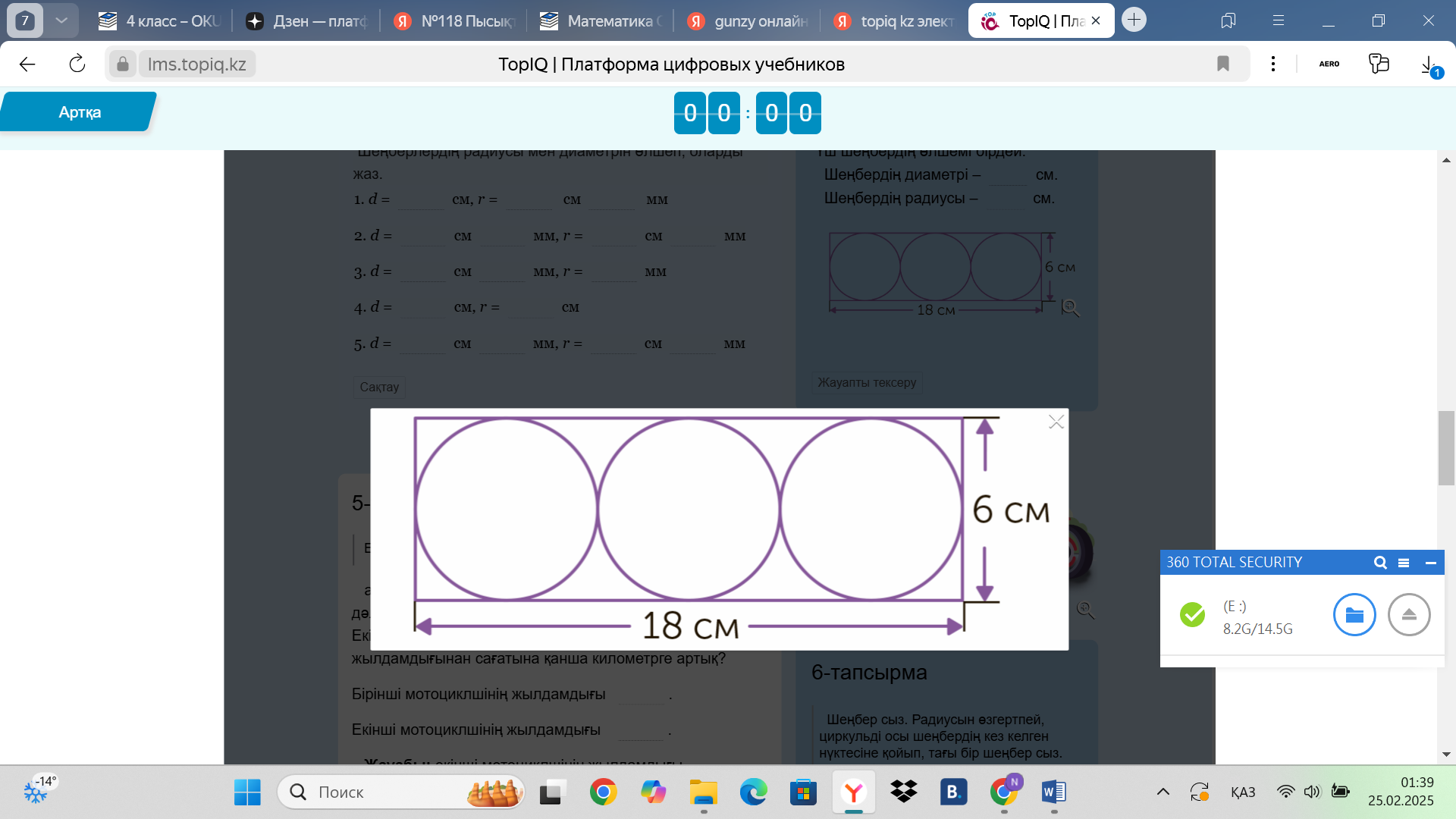Screen dimensions: 1456x819
Task: Show hidden system tray icons
Action: pos(1163,792)
